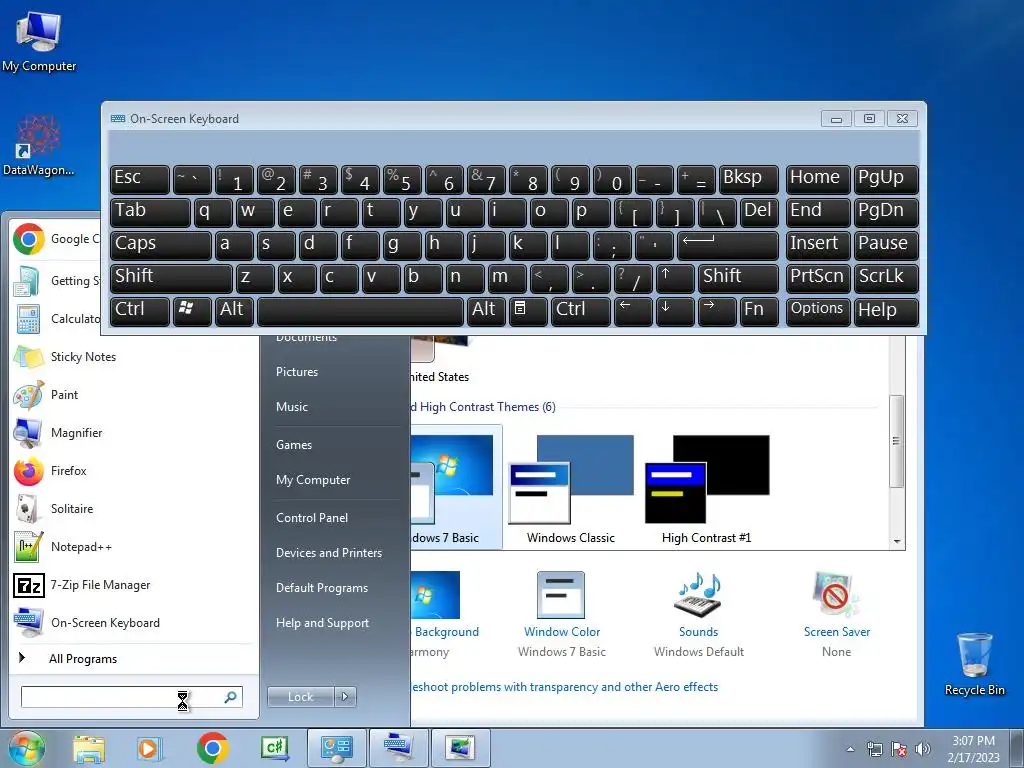
Task: Click Help key on On-Screen Keyboard
Action: point(886,310)
